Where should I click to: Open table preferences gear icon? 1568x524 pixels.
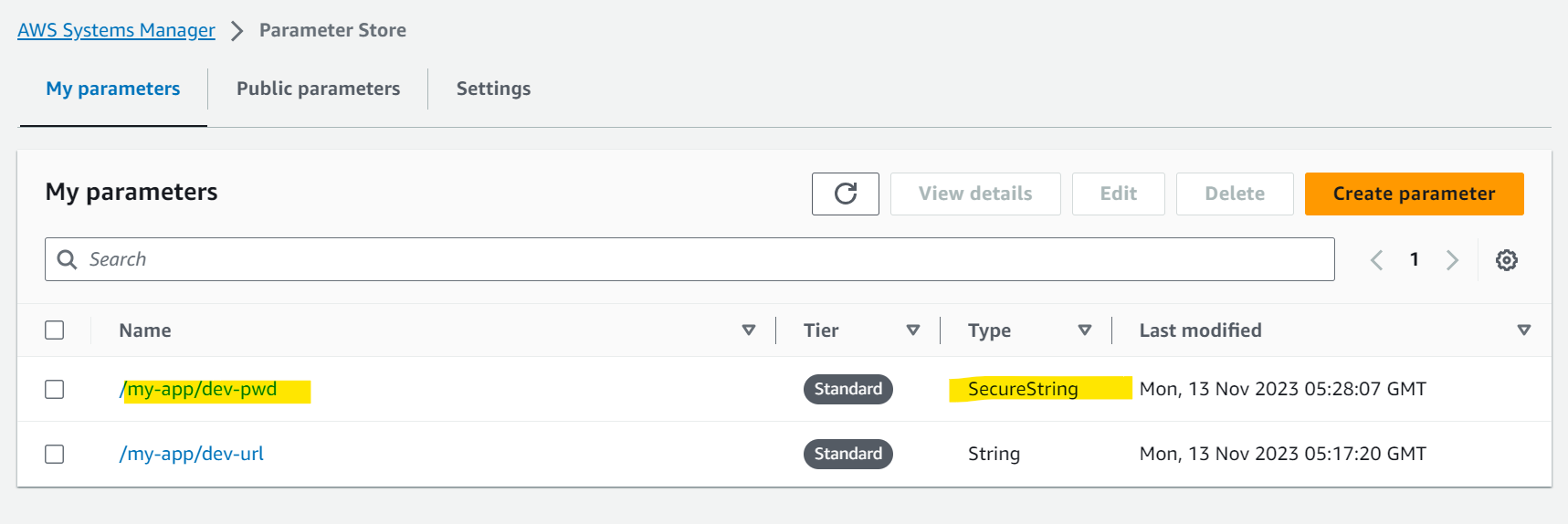click(1507, 260)
